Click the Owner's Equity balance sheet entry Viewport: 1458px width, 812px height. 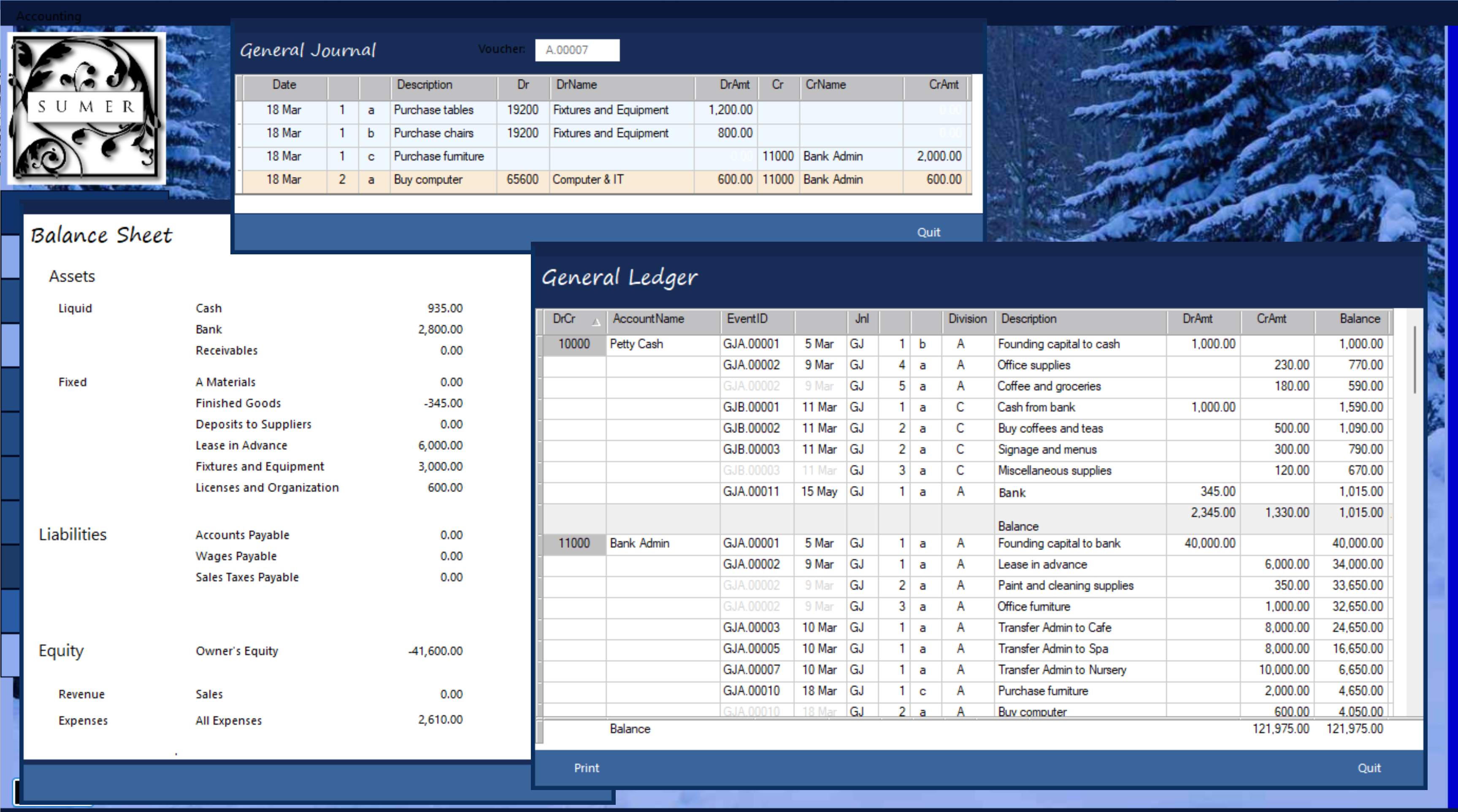pos(237,651)
